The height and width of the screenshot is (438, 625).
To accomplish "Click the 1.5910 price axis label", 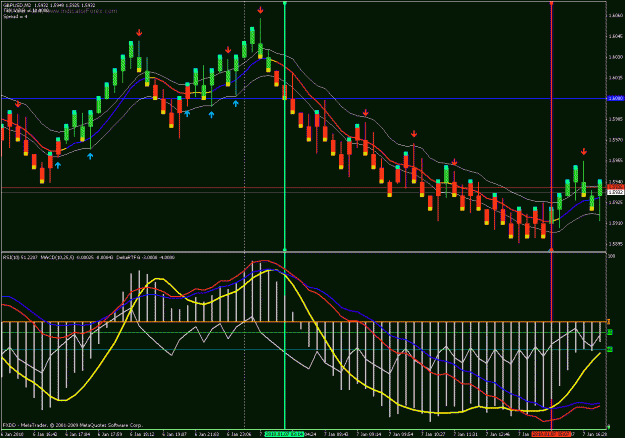I will (615, 223).
